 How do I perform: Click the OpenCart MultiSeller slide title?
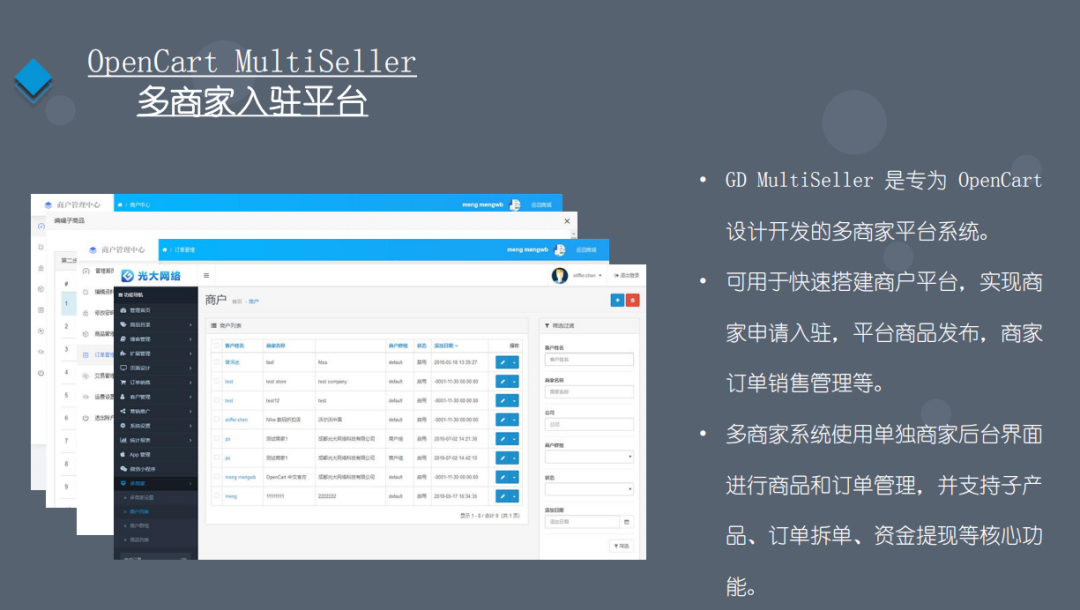(252, 62)
